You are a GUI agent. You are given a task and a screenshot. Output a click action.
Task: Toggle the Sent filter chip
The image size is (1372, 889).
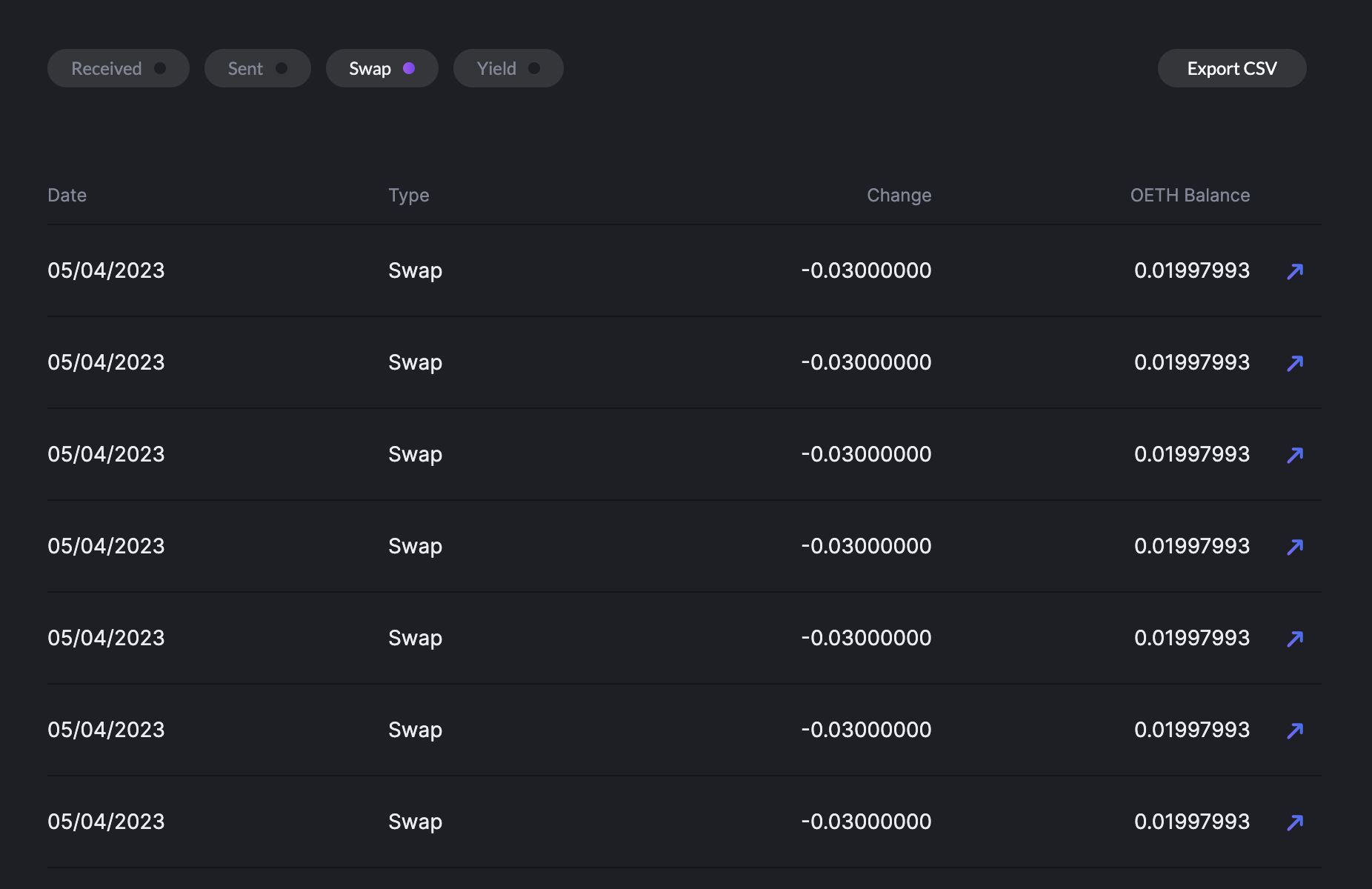tap(257, 68)
